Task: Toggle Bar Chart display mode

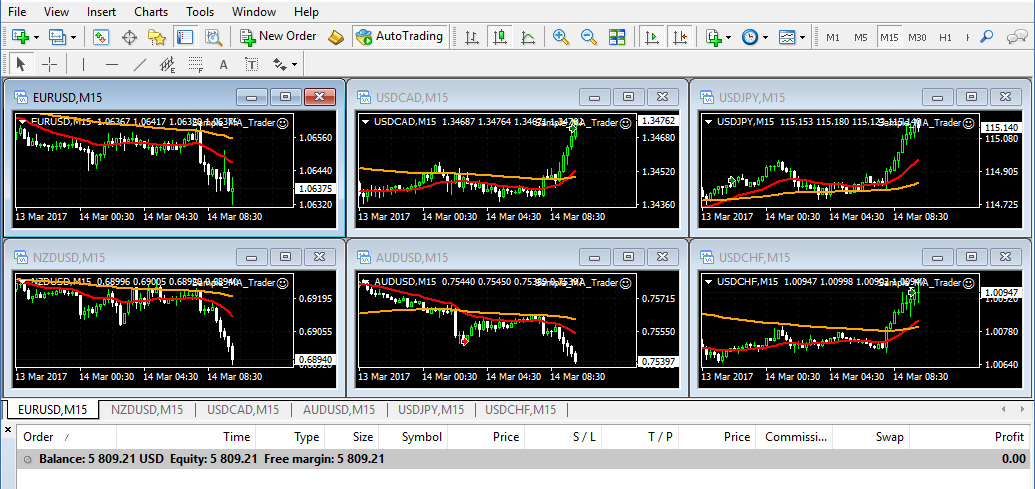Action: tap(471, 37)
